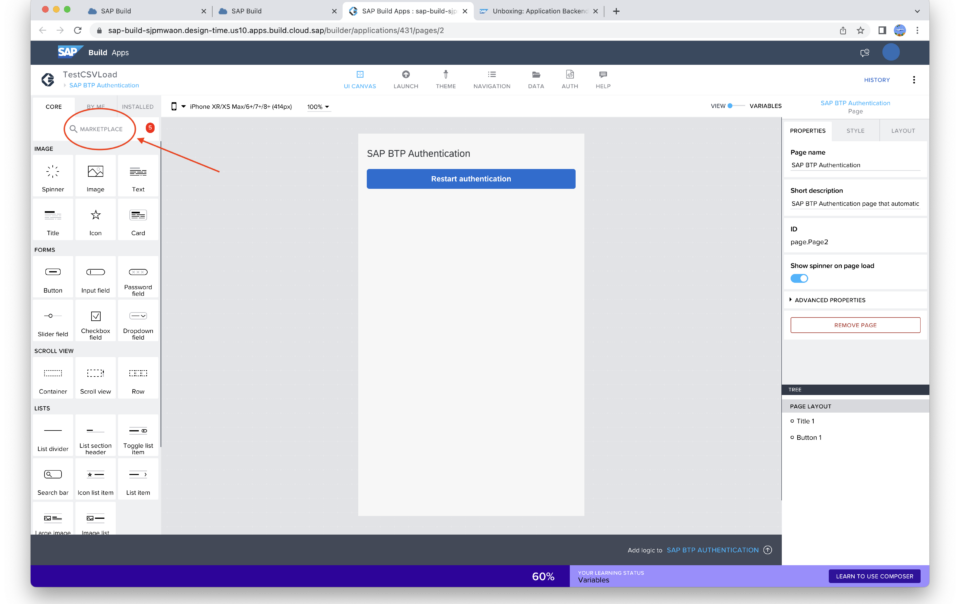Open the Theme editor
This screenshot has width=960, height=604.
point(446,80)
